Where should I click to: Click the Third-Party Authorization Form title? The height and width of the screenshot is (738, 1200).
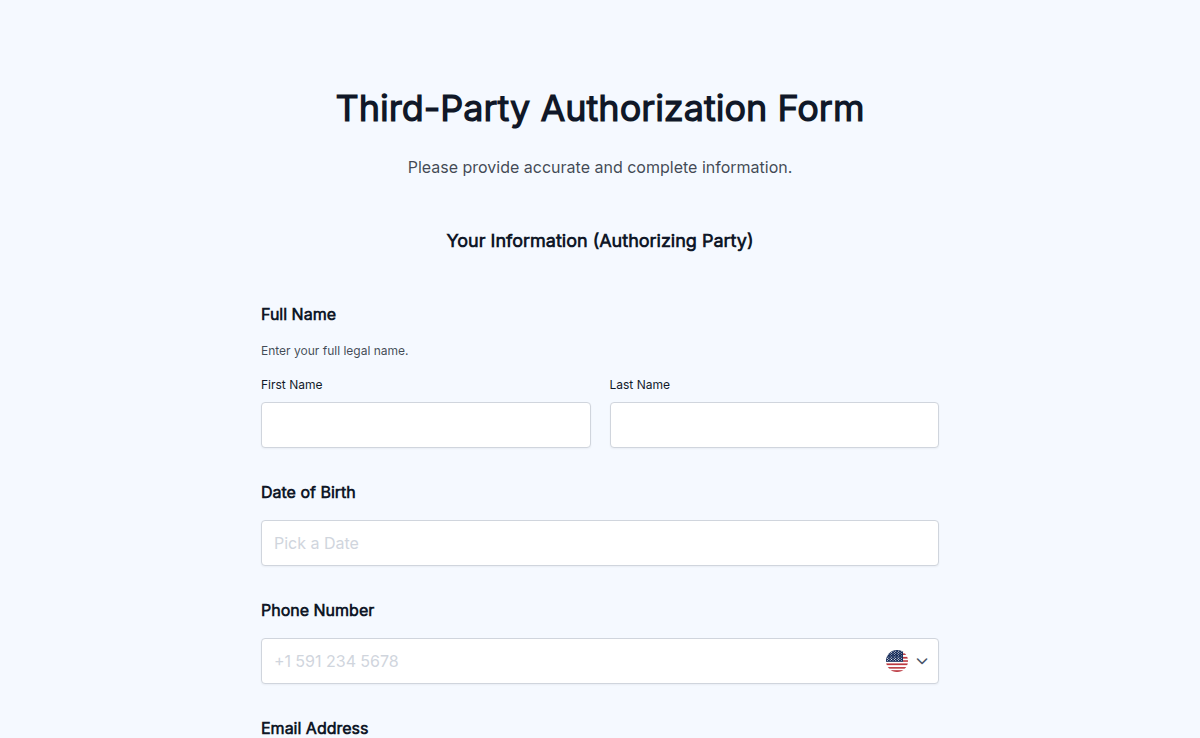pyautogui.click(x=599, y=108)
